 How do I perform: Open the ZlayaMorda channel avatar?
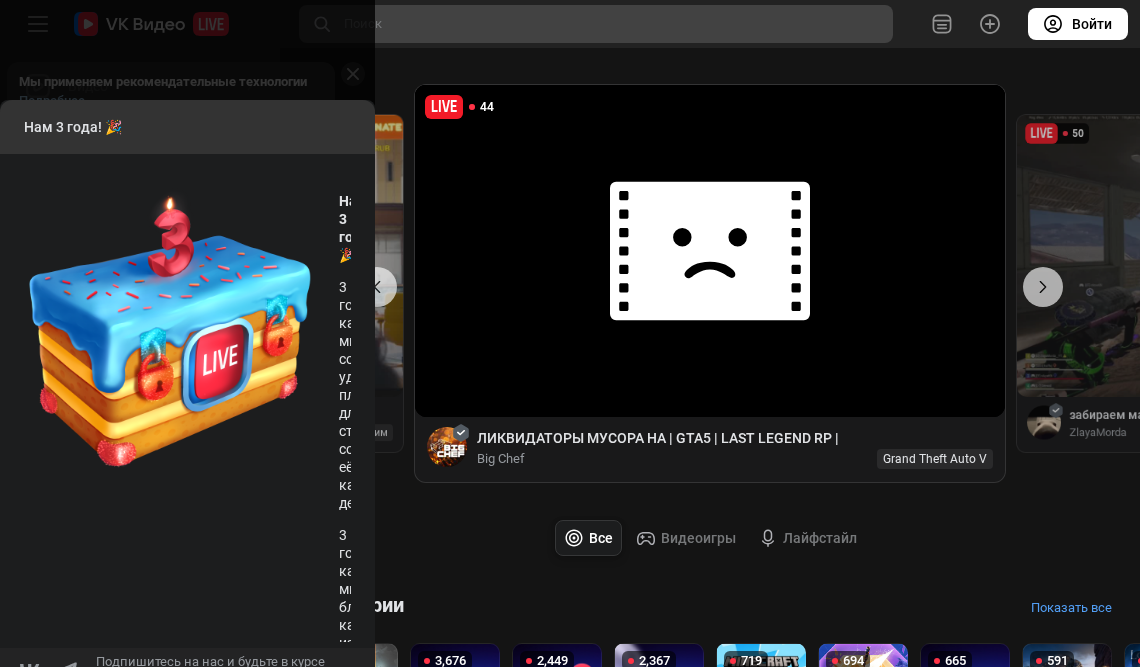[1044, 422]
